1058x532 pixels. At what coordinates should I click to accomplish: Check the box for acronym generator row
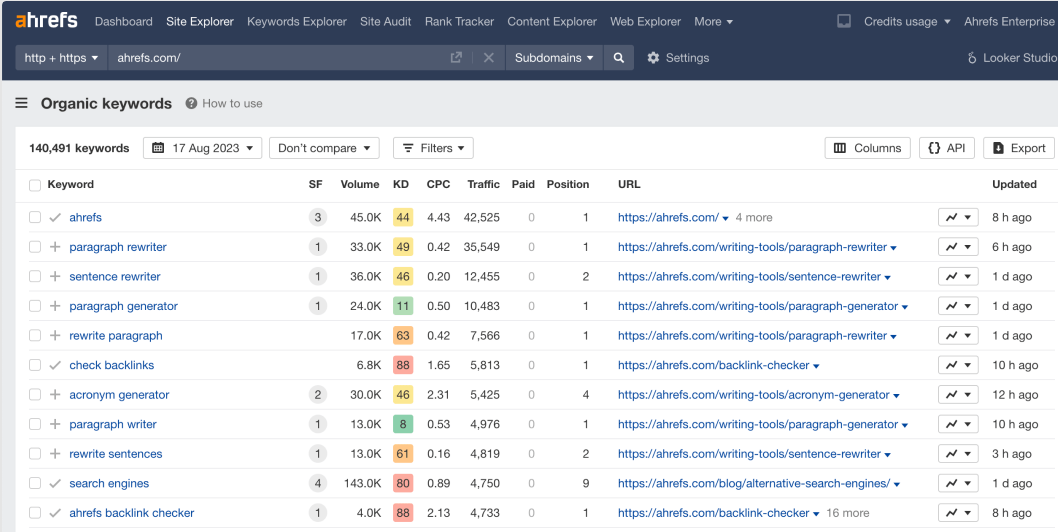click(x=35, y=395)
